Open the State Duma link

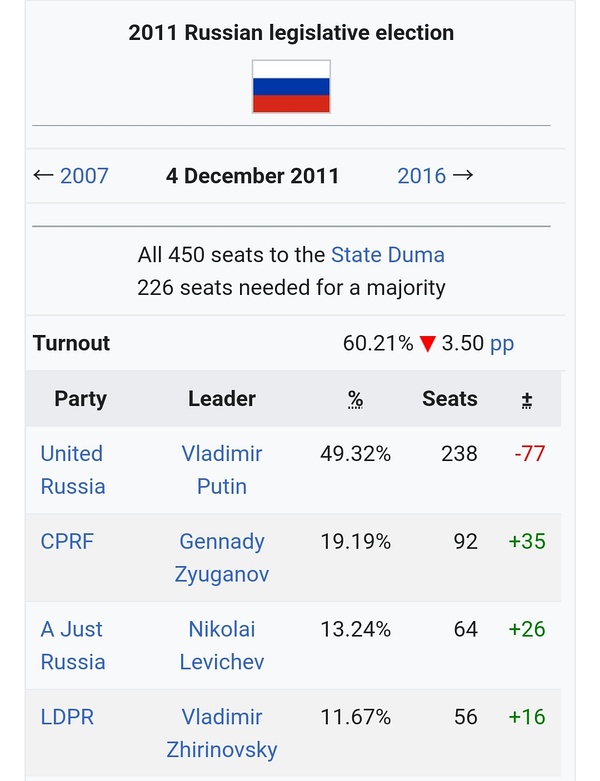pos(388,255)
